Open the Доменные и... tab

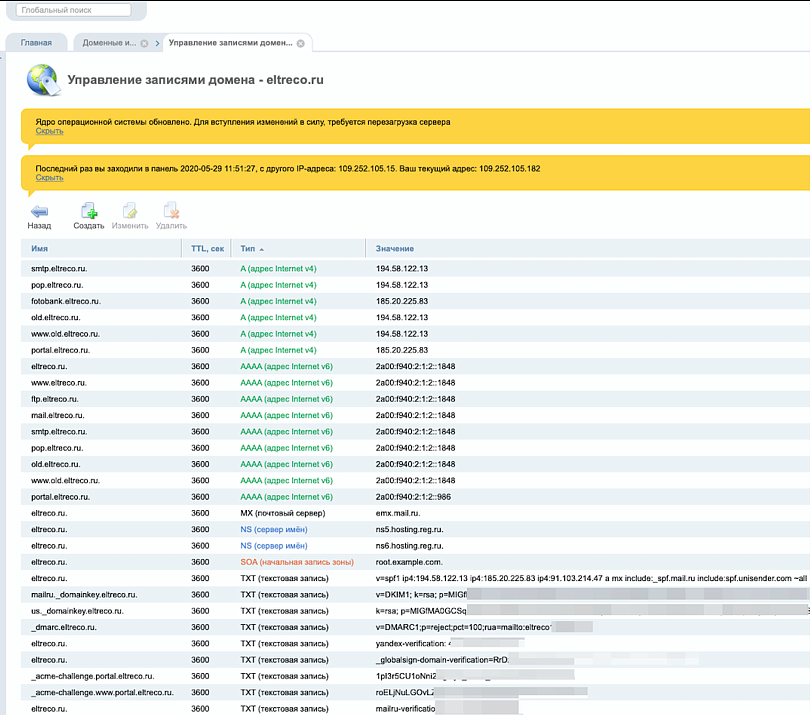click(x=108, y=43)
